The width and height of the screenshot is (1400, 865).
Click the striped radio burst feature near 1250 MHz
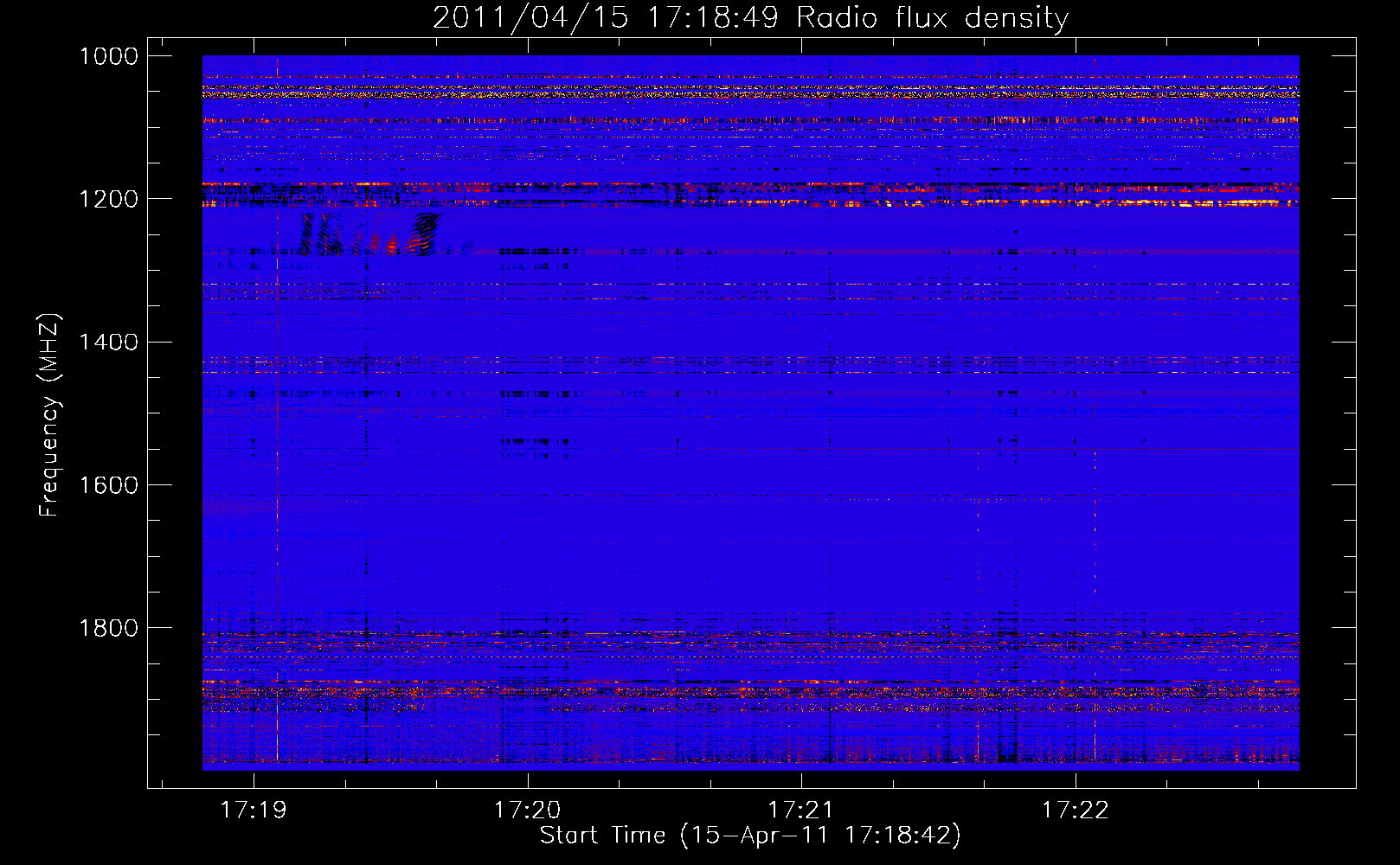[372, 234]
